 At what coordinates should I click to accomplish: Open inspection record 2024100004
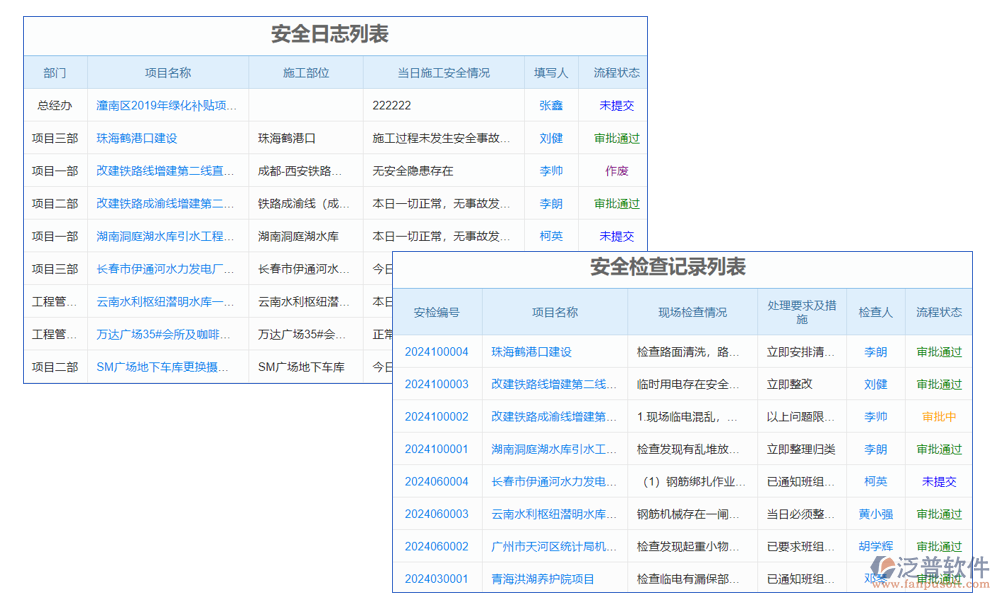click(436, 351)
